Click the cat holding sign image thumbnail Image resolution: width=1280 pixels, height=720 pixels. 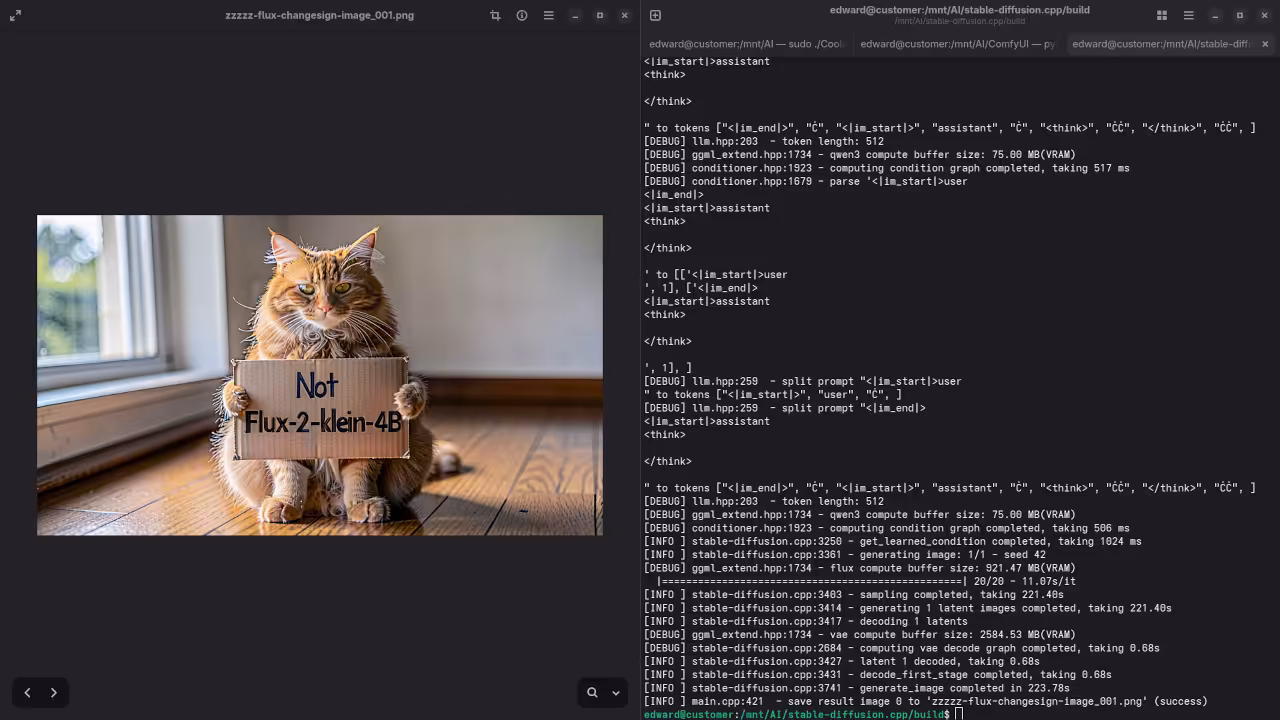coord(319,375)
